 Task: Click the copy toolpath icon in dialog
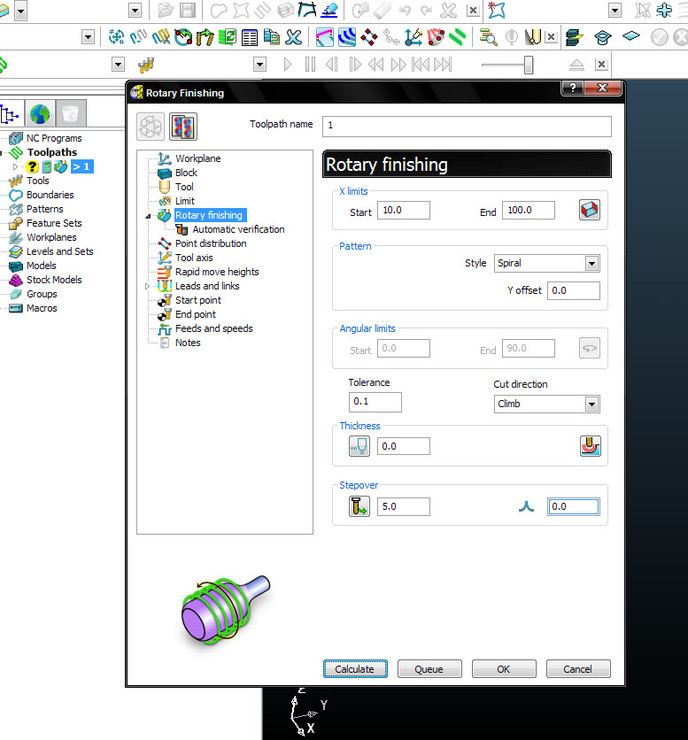[183, 126]
